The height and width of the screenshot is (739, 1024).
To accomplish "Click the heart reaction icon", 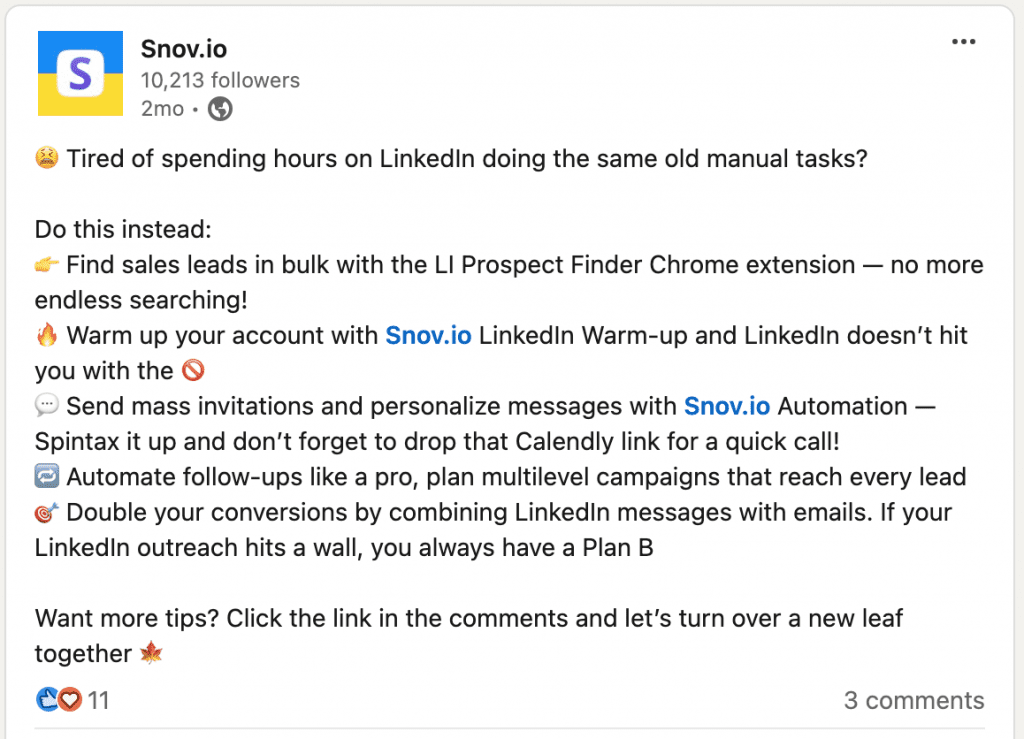I will (x=68, y=700).
